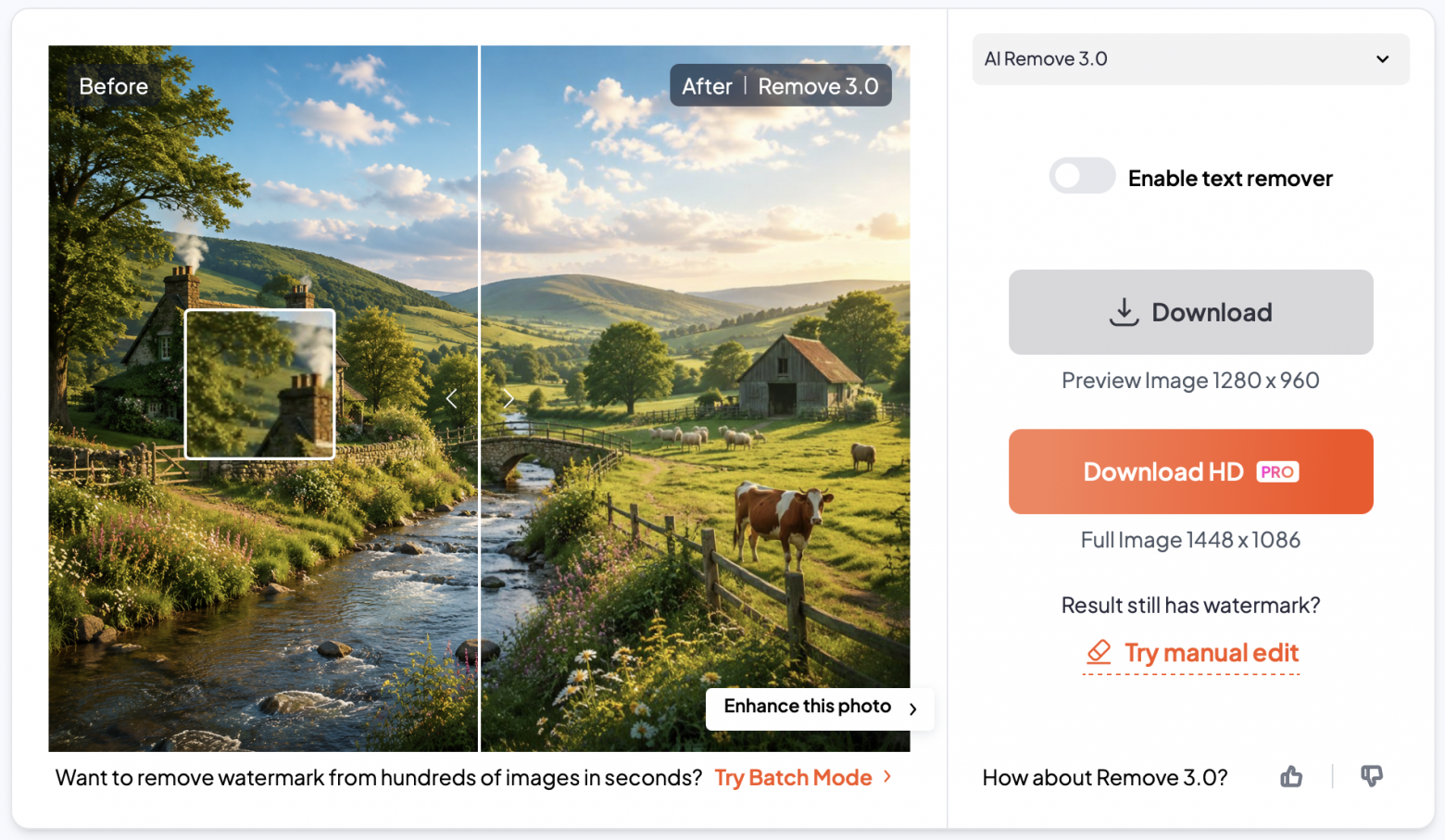The image size is (1445, 840).
Task: Click the PRO badge on Download HD
Action: click(x=1277, y=472)
